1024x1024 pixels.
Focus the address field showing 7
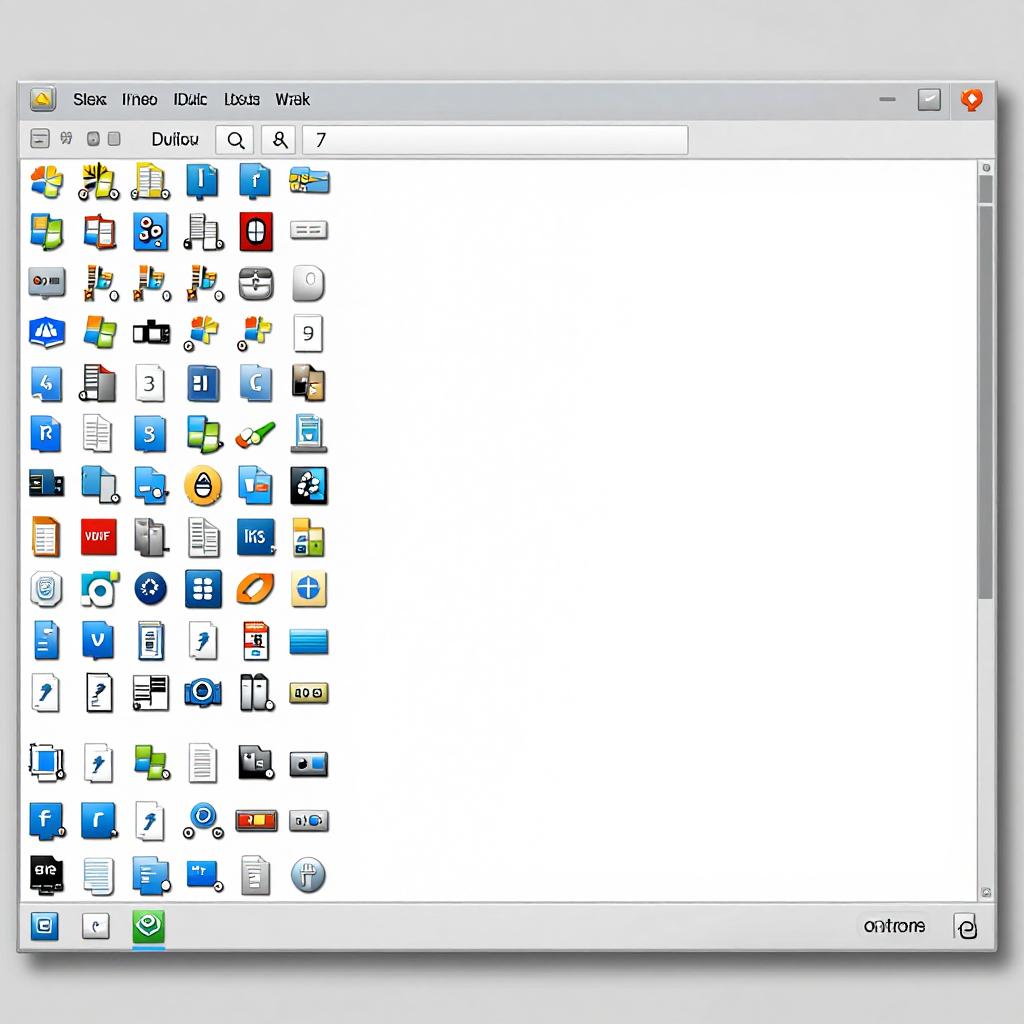pos(495,140)
